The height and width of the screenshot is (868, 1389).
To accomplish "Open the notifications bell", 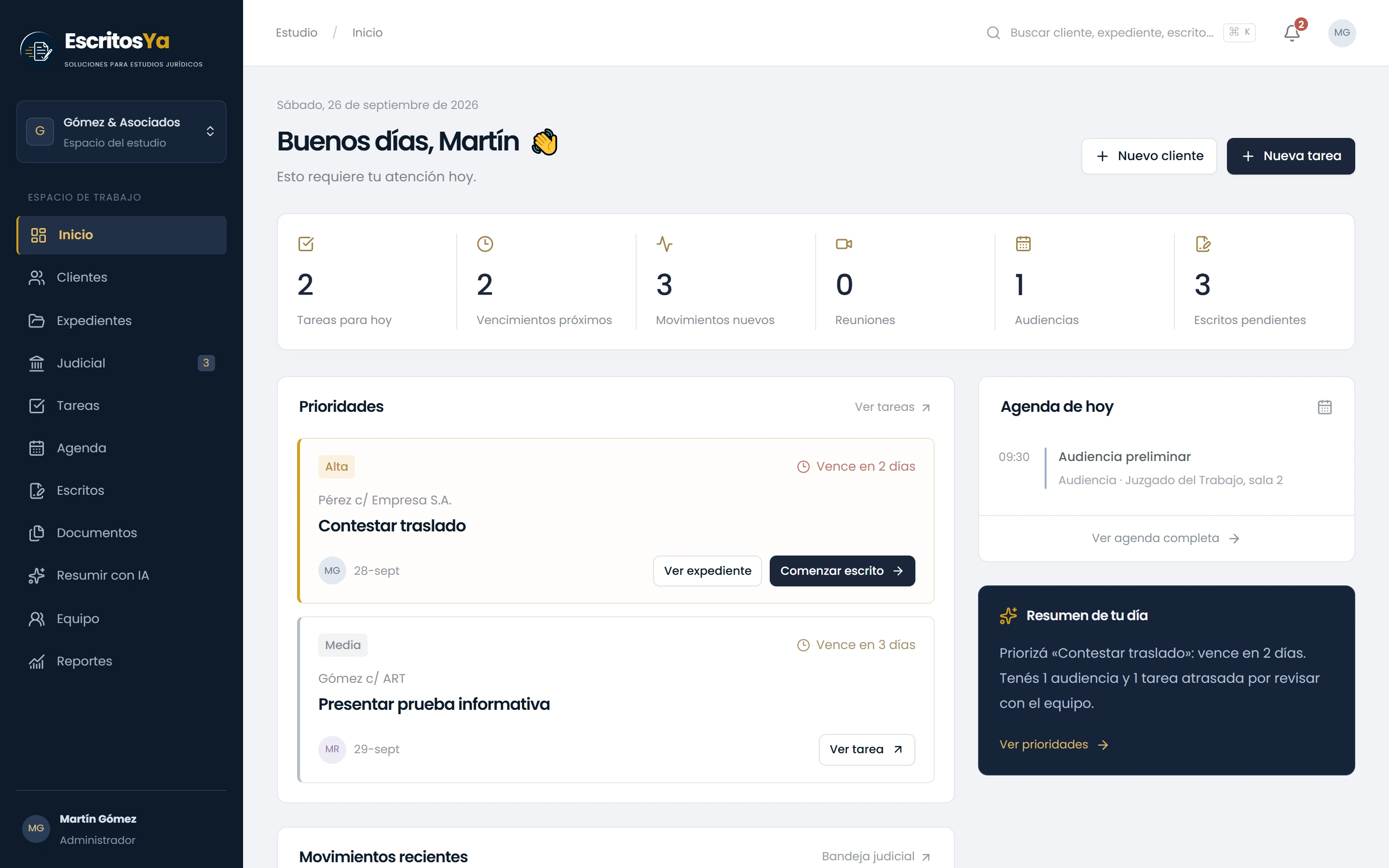I will (x=1292, y=33).
